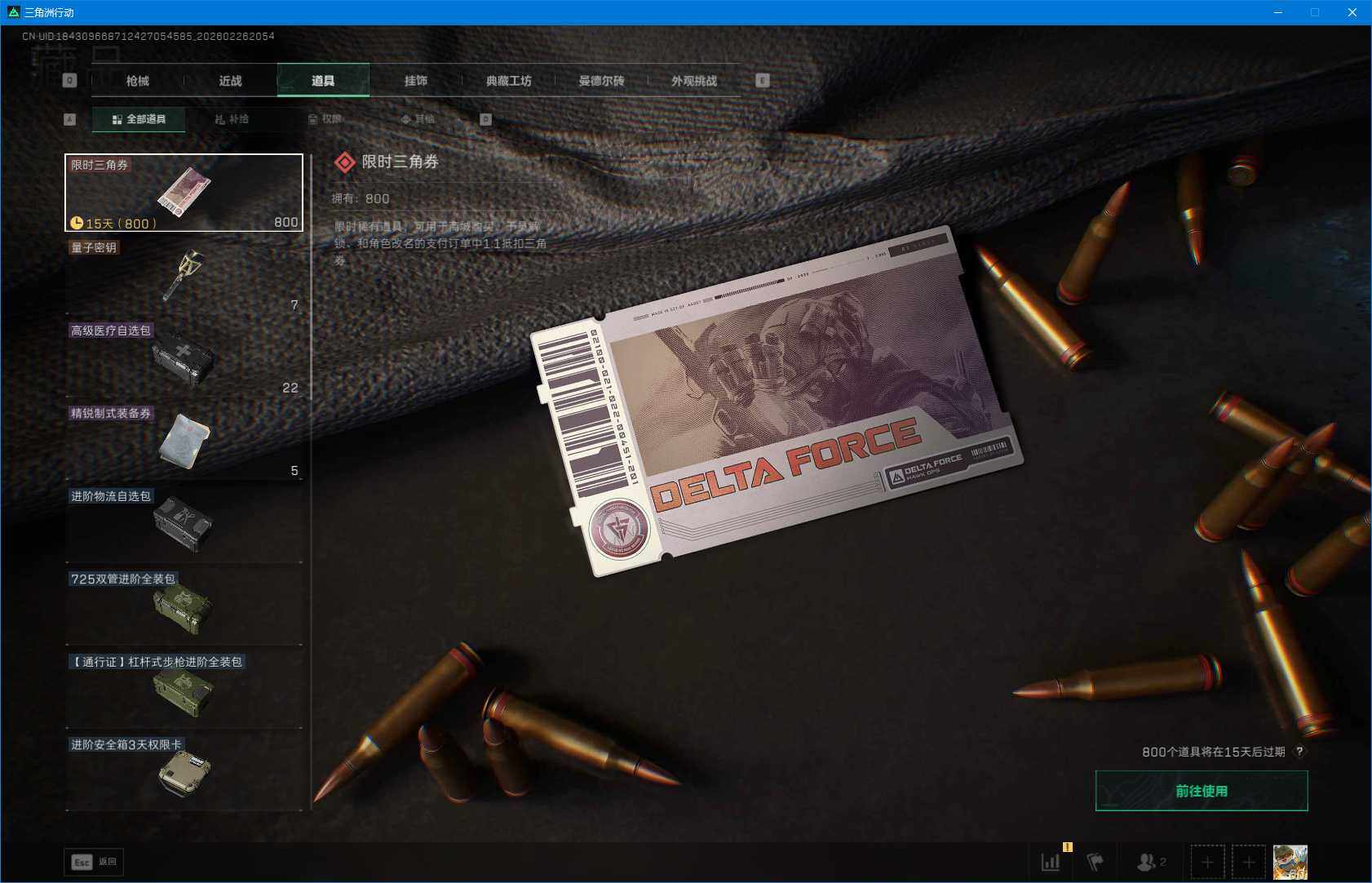Select the 外观挑战 tab
This screenshot has width=1372, height=883.
694,81
